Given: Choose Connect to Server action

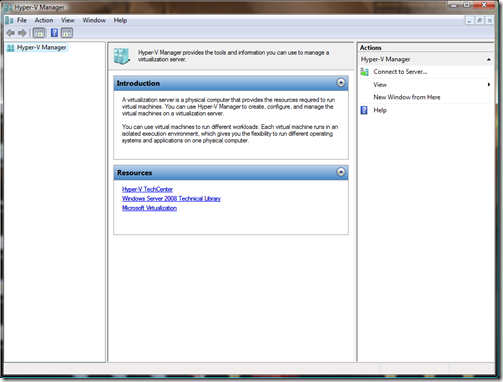Looking at the screenshot, I should tap(400, 72).
